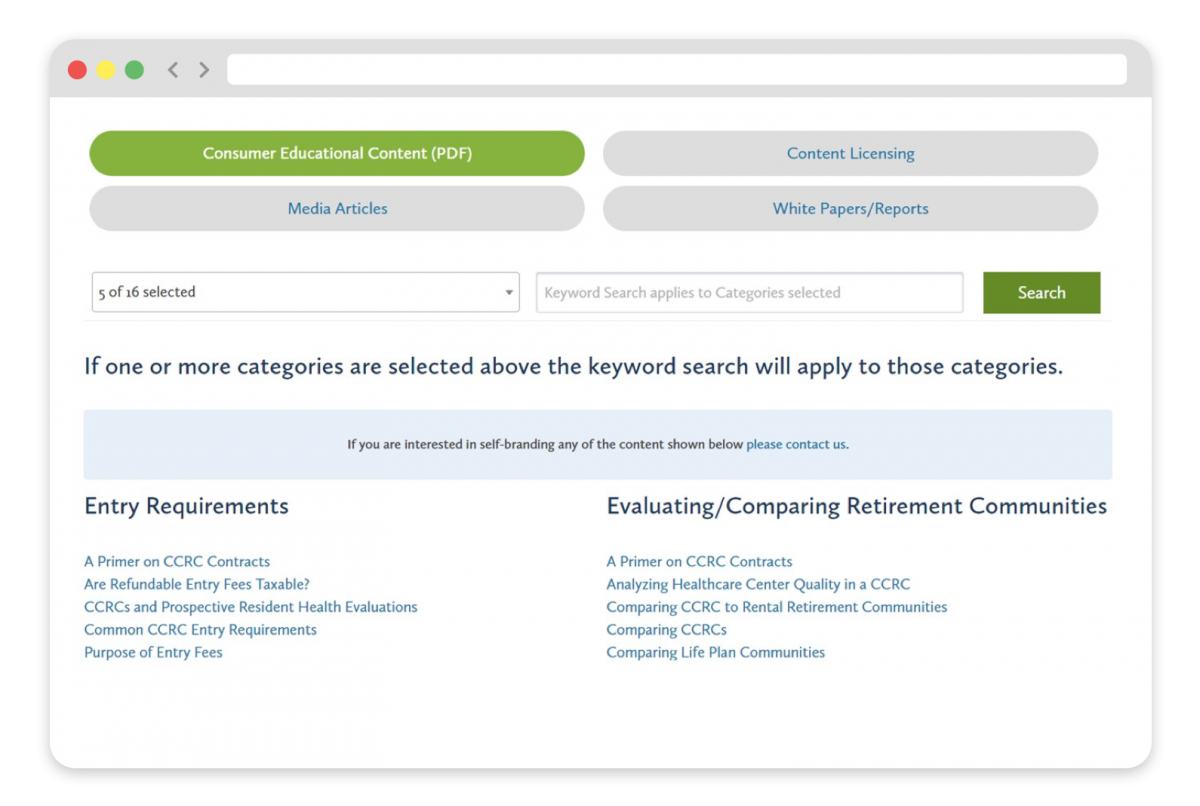View 'Comparing CCRC to Rental Retirement Communities'
1200x806 pixels.
tap(776, 607)
